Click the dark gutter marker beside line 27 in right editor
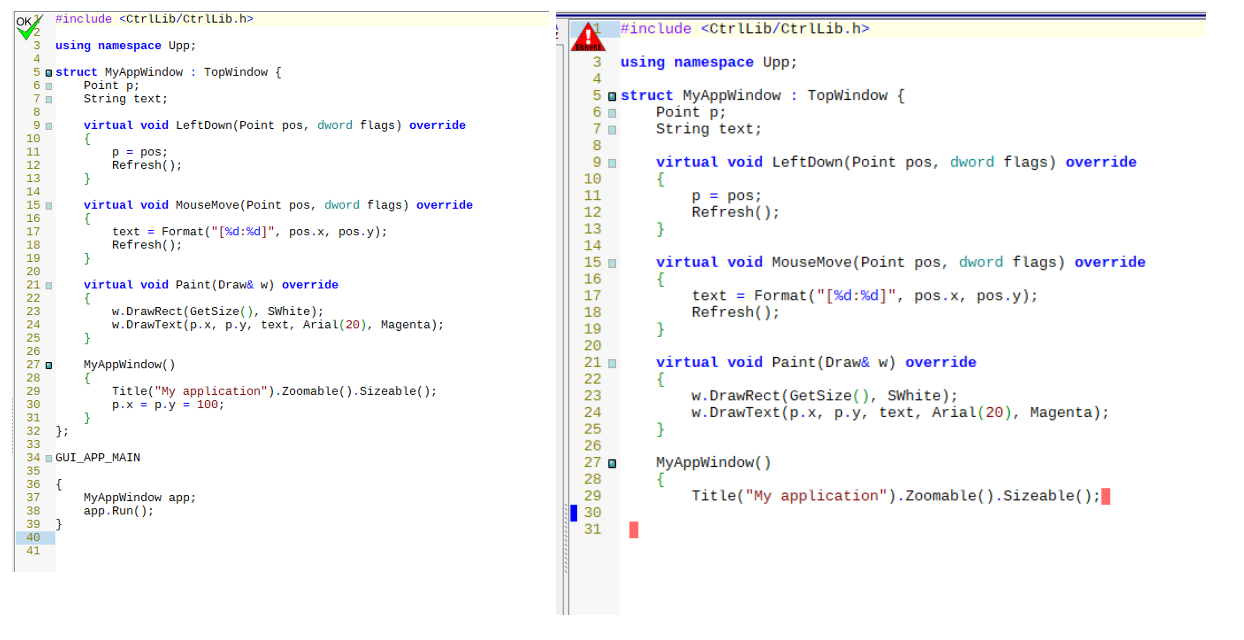This screenshot has height=640, width=1244. point(612,463)
